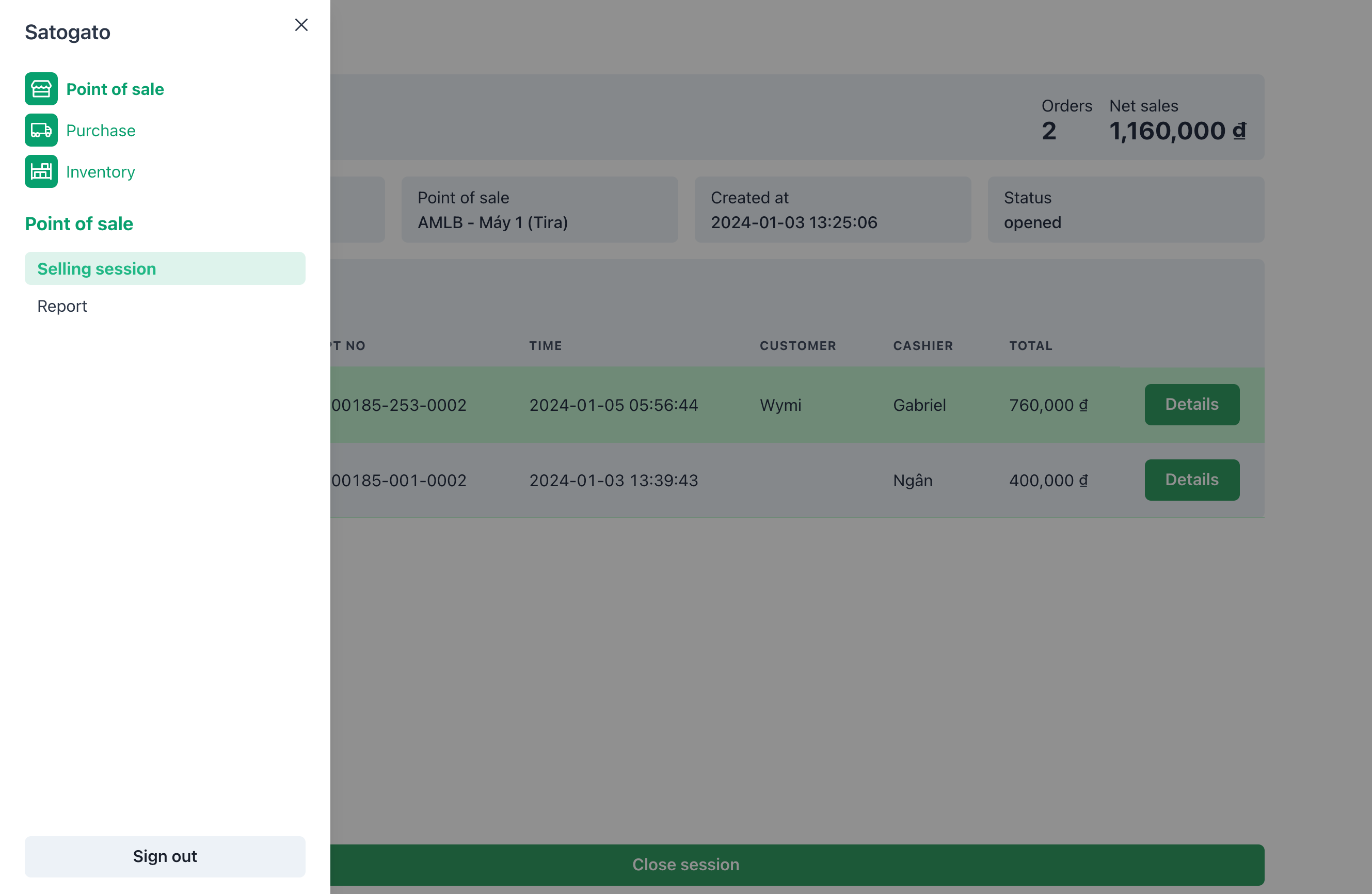Click the TOTAL column header
1372x894 pixels.
[x=1030, y=346]
